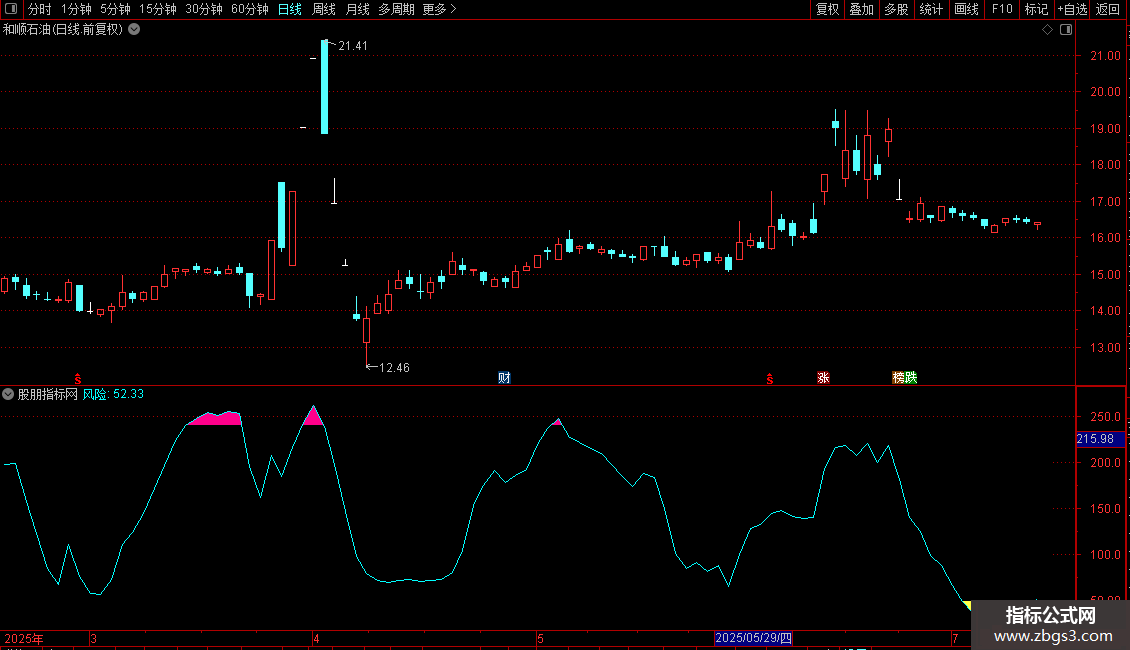This screenshot has width=1130, height=650.
Task: Open 统计 statistics tool
Action: coord(931,9)
